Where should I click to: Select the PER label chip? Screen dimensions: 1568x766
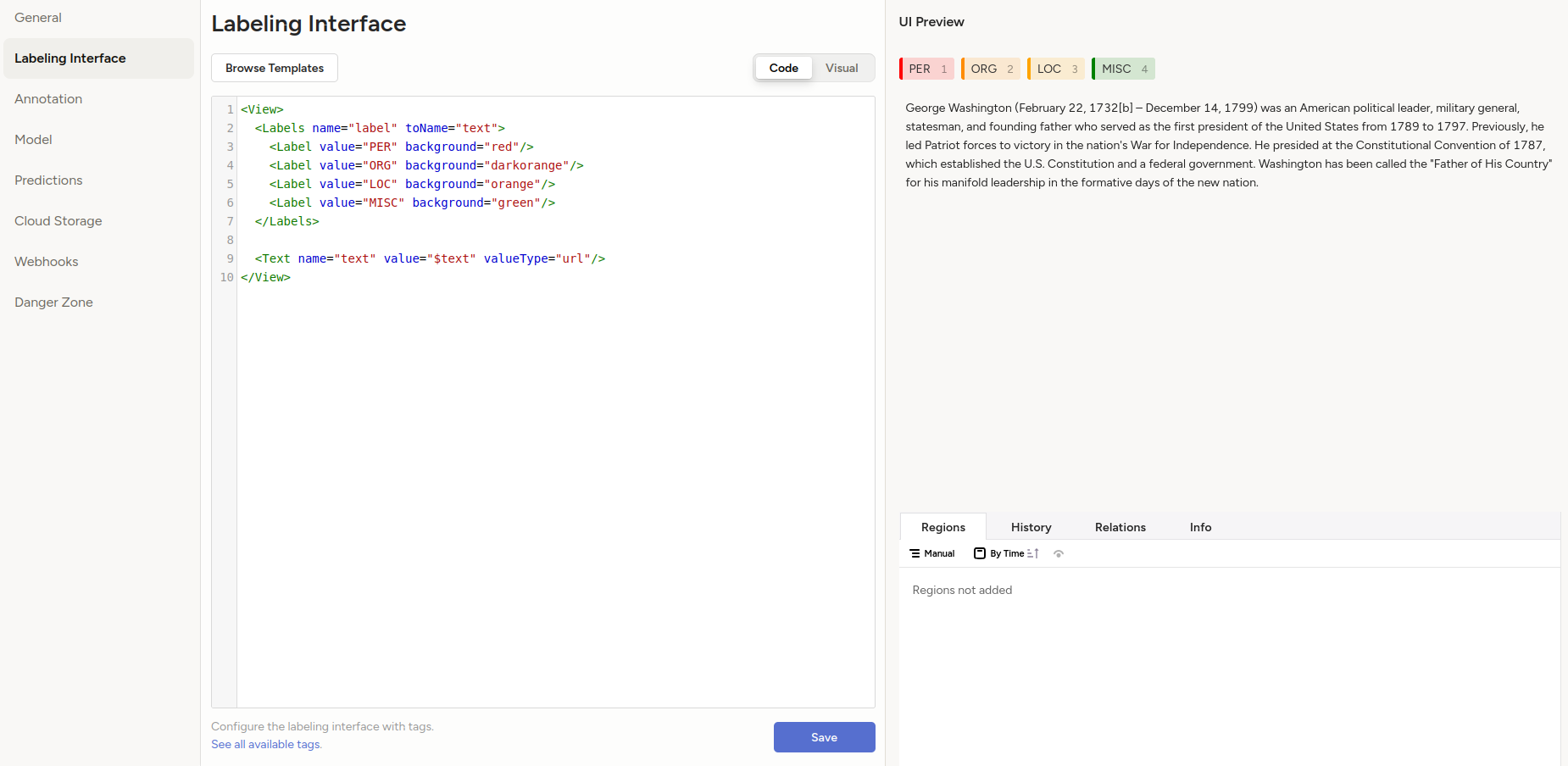(x=926, y=69)
